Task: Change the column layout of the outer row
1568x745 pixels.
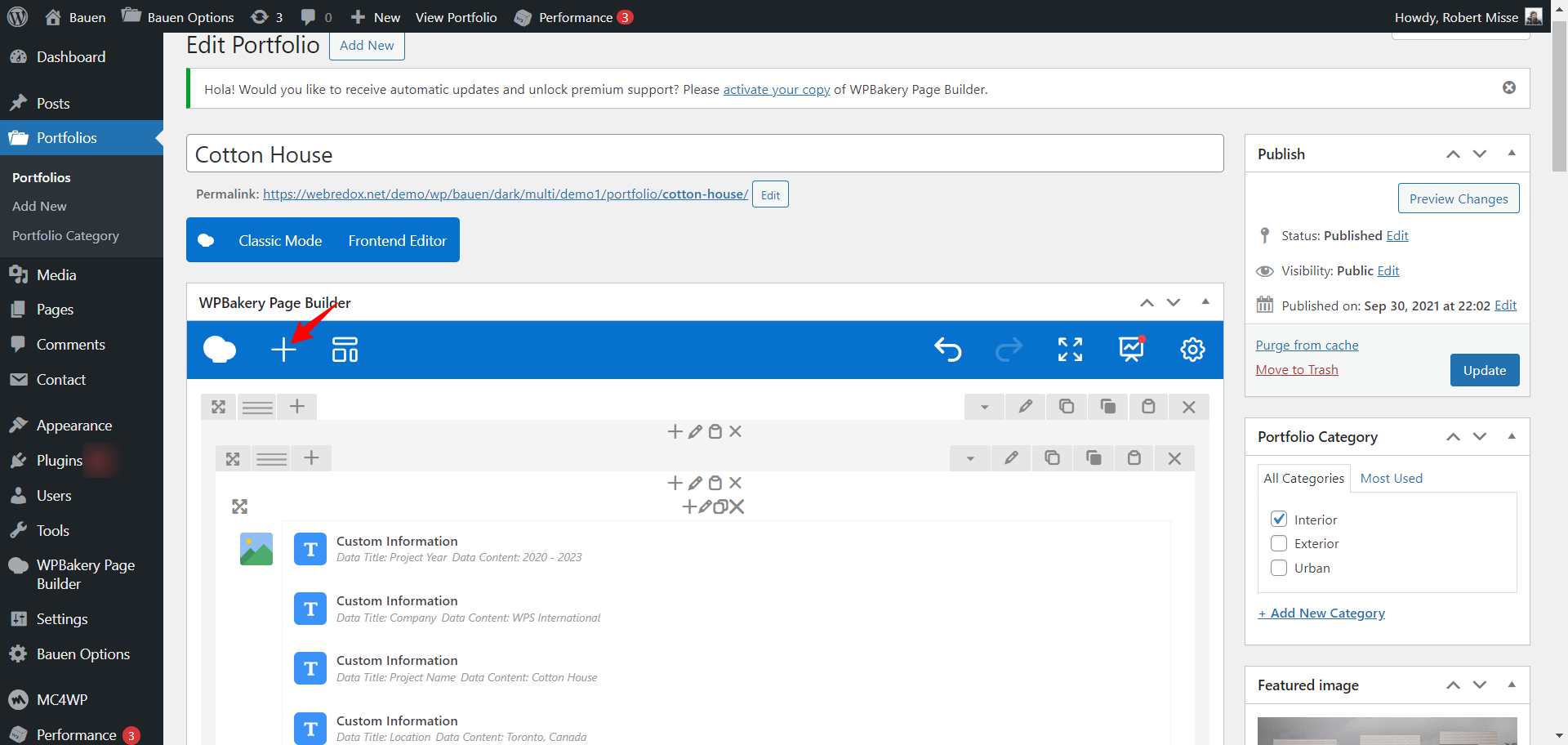Action: [x=257, y=406]
